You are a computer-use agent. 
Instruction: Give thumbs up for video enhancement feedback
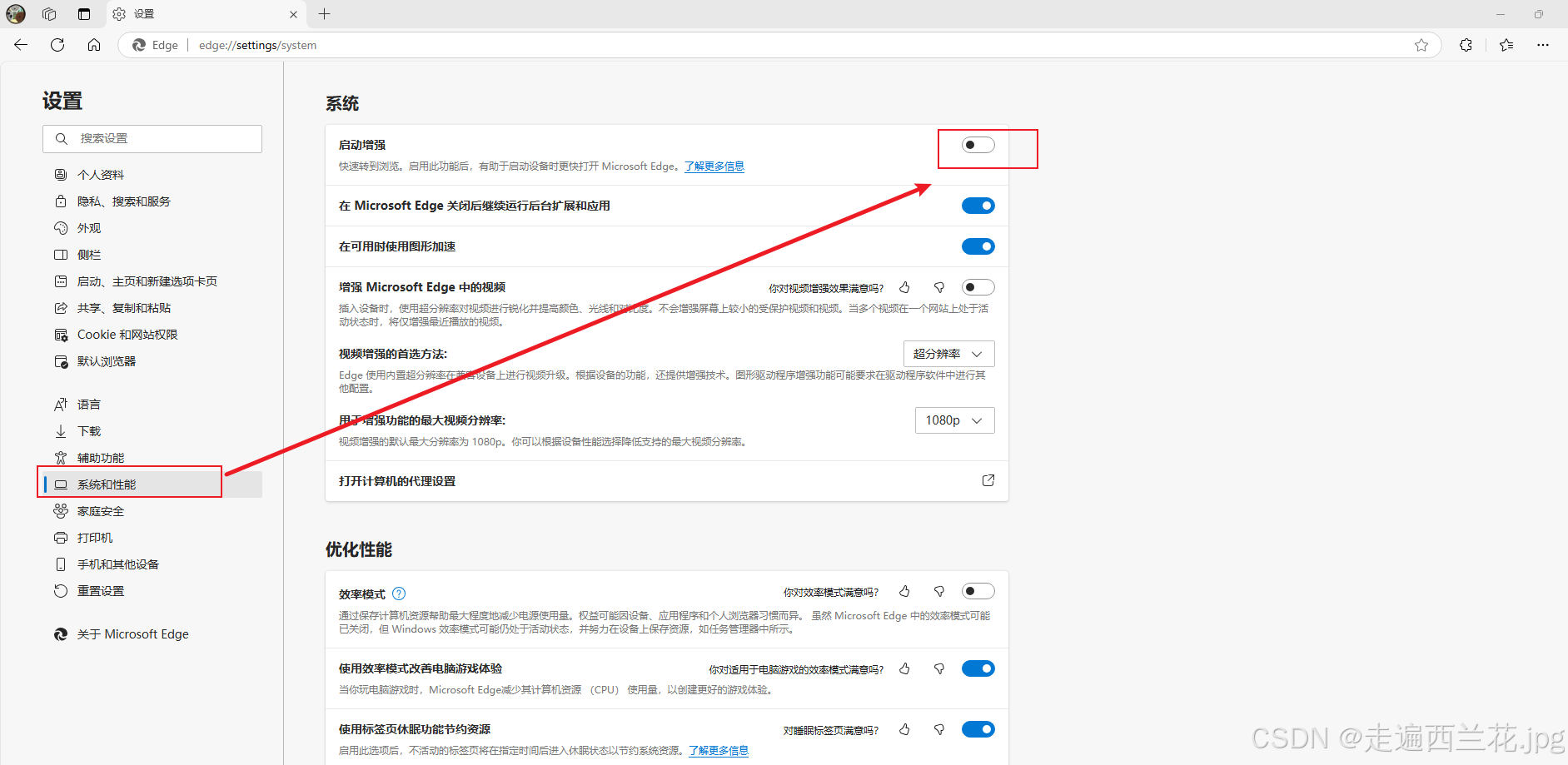[x=904, y=287]
